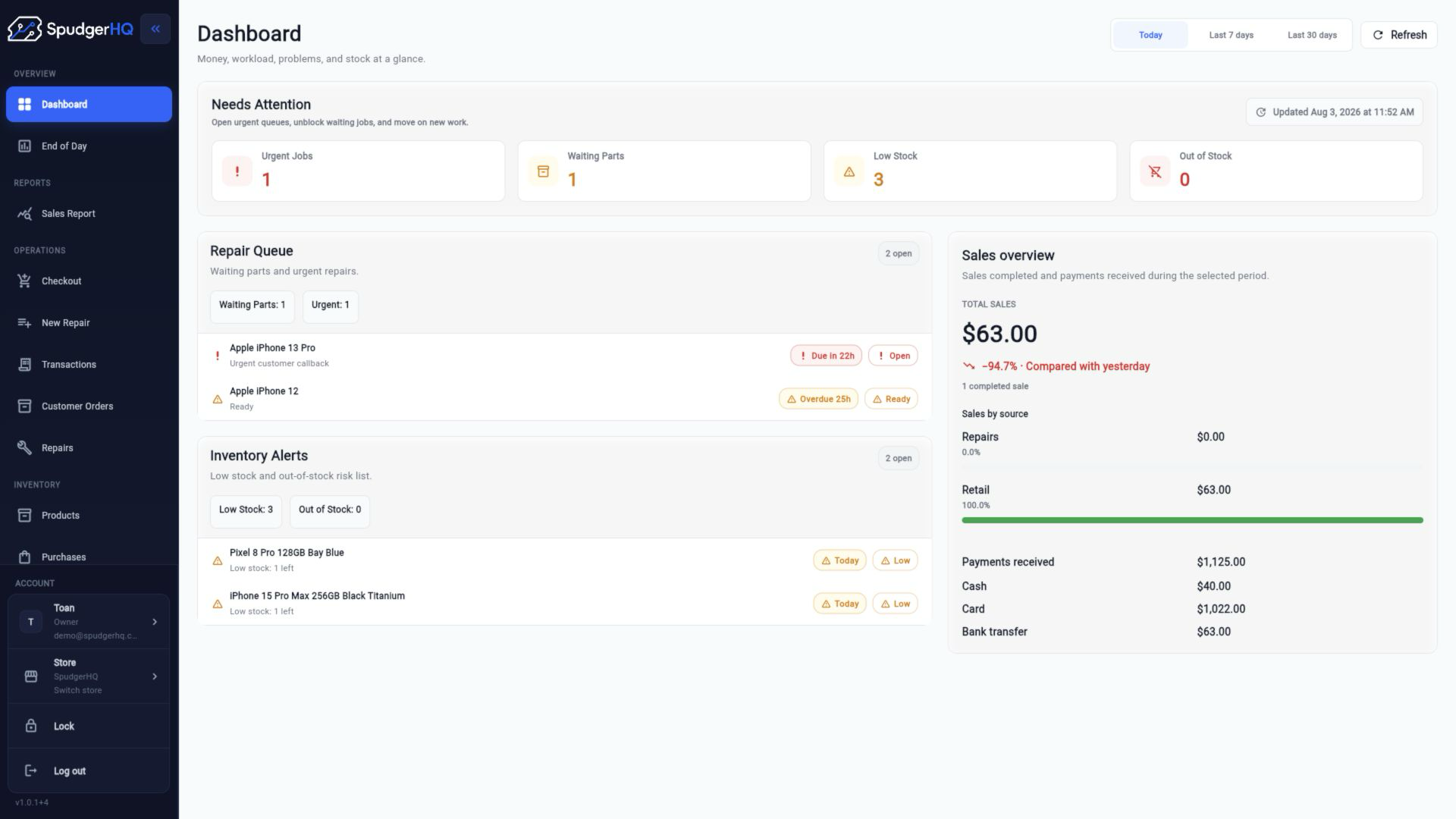The image size is (1456, 819).
Task: Expand the Store switcher chevron
Action: coord(155,676)
